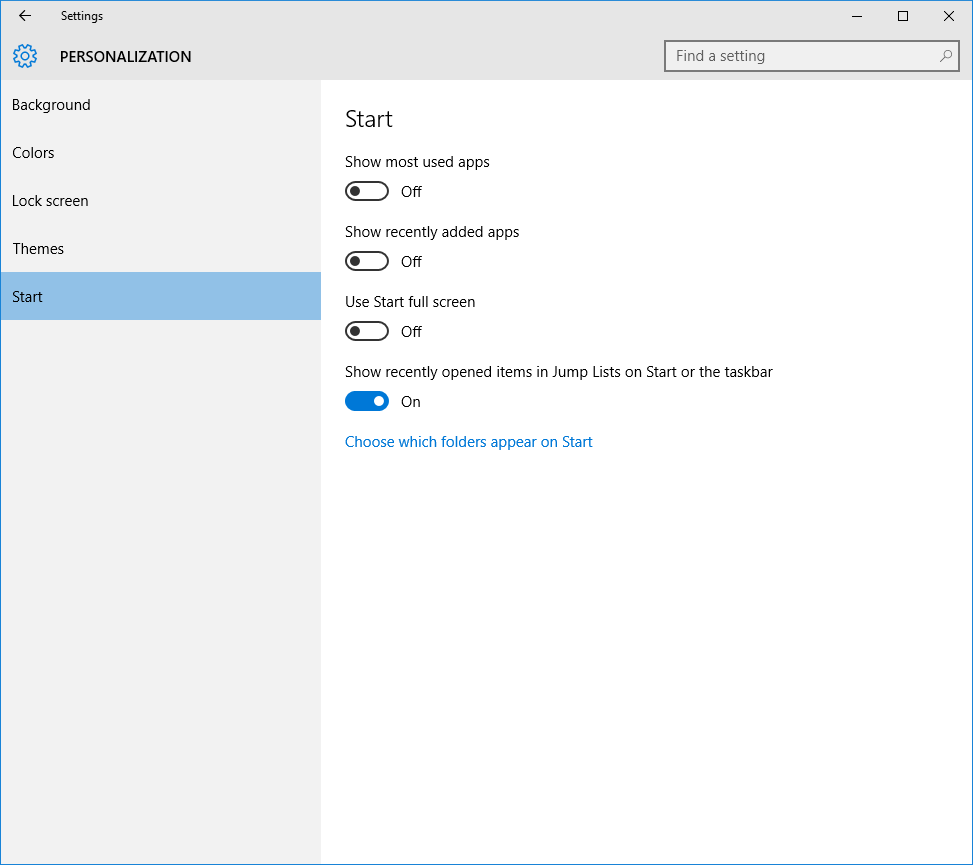Disable recently opened items in Jump Lists

pos(367,401)
